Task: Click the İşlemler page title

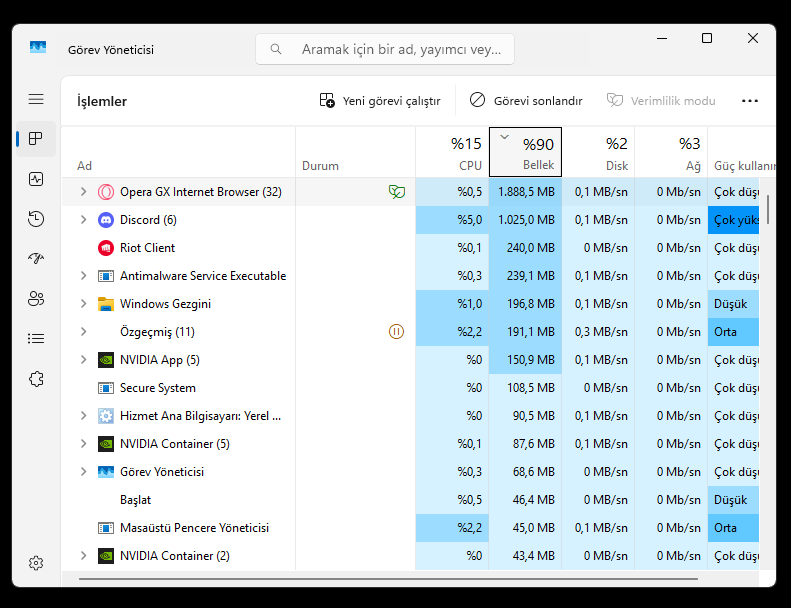Action: [x=102, y=101]
